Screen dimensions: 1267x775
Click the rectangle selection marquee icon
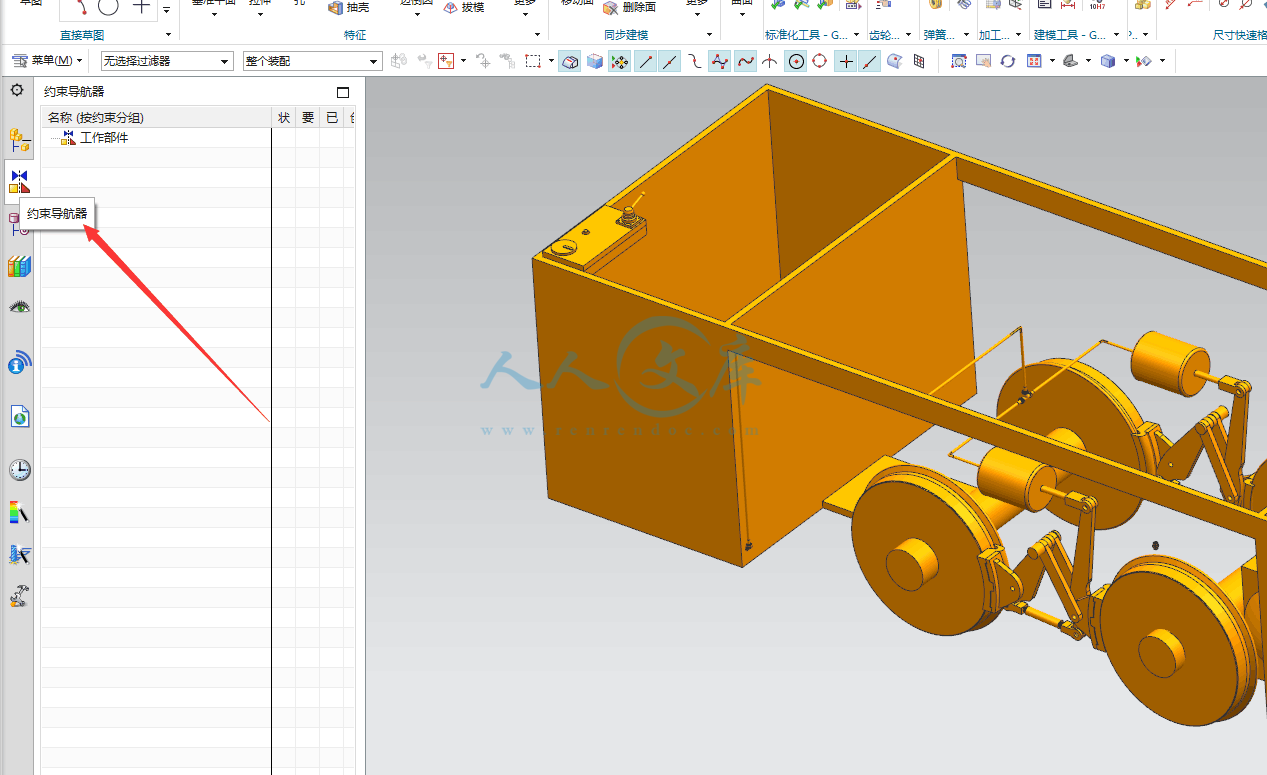point(533,61)
